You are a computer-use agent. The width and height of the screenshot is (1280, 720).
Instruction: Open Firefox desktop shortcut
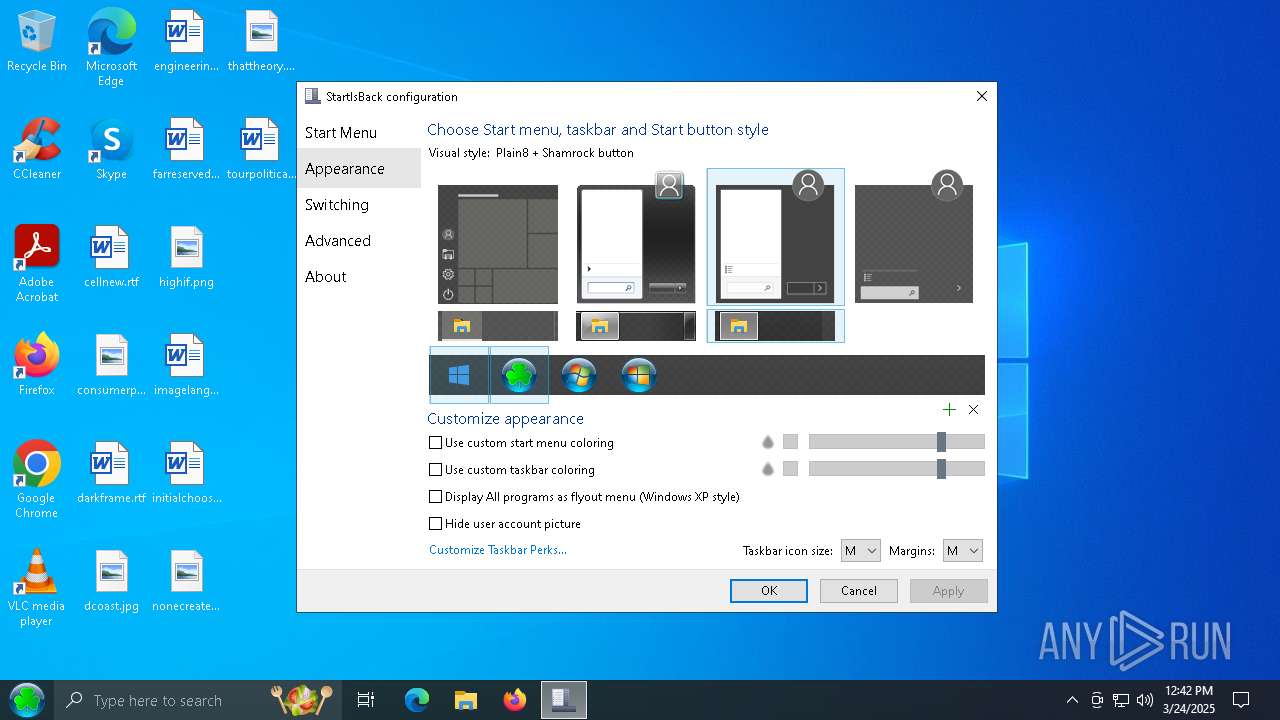coord(37,365)
